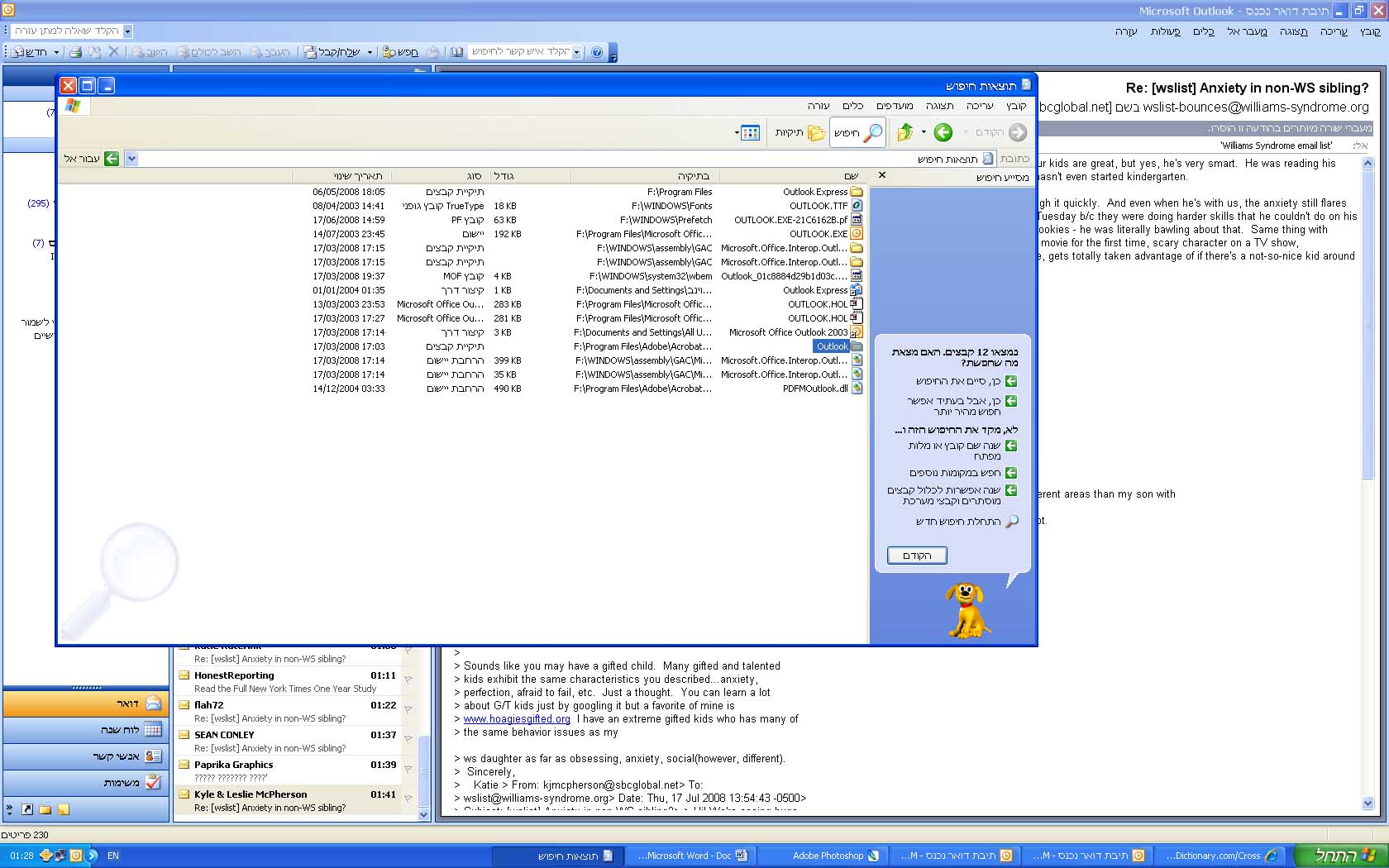Open the Calendar (לוח שנה) pane

point(87,730)
